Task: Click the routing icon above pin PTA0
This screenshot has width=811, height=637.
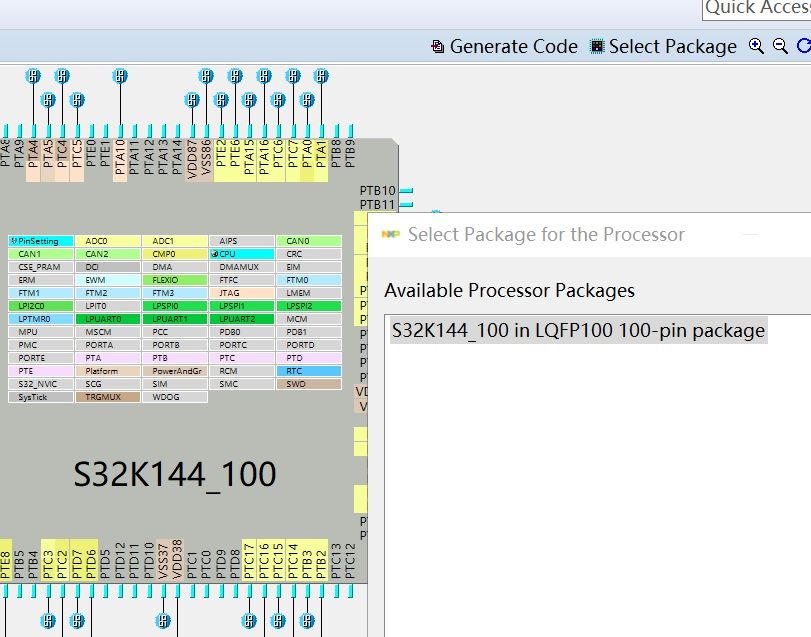Action: click(307, 99)
